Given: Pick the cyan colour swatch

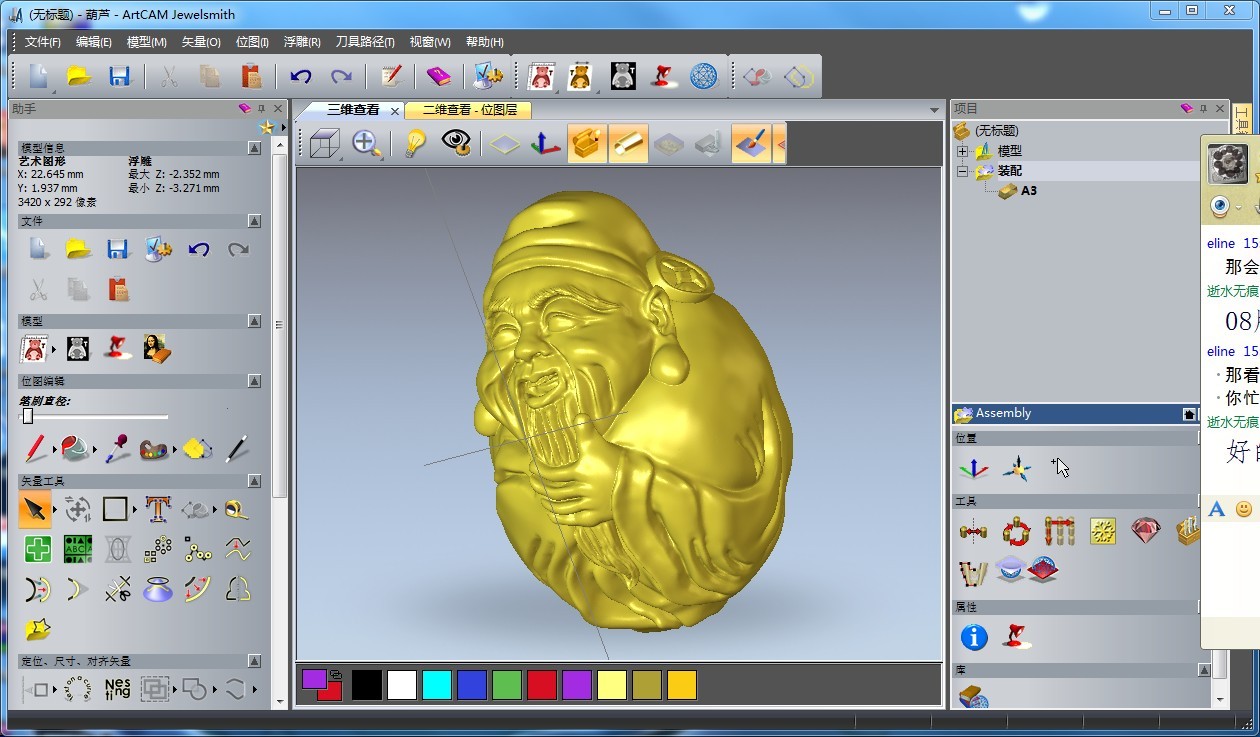Looking at the screenshot, I should click(436, 685).
